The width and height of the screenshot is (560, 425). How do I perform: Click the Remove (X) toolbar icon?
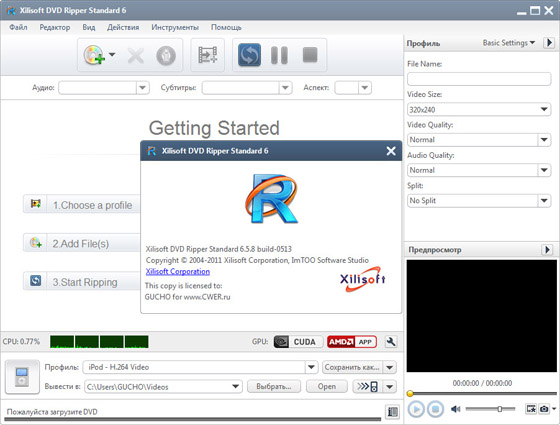point(136,56)
